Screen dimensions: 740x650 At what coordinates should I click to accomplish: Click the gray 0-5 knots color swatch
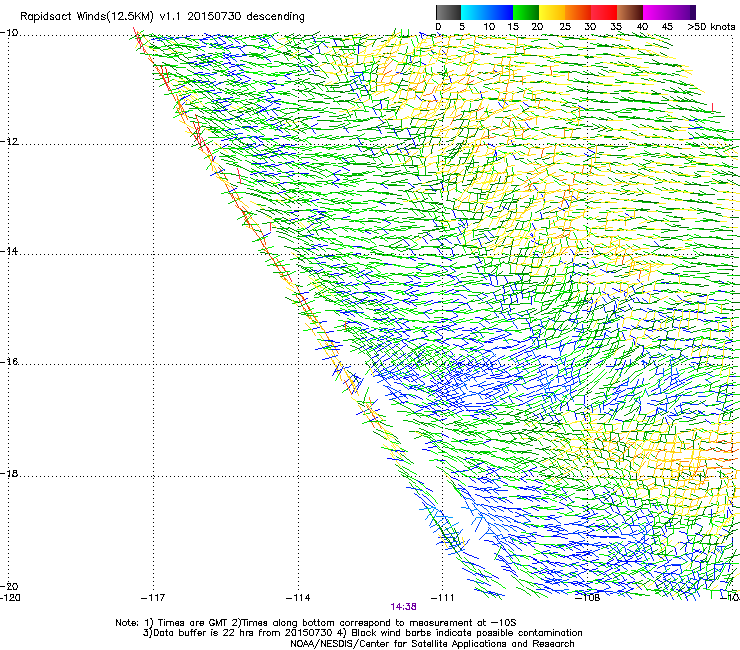[448, 12]
